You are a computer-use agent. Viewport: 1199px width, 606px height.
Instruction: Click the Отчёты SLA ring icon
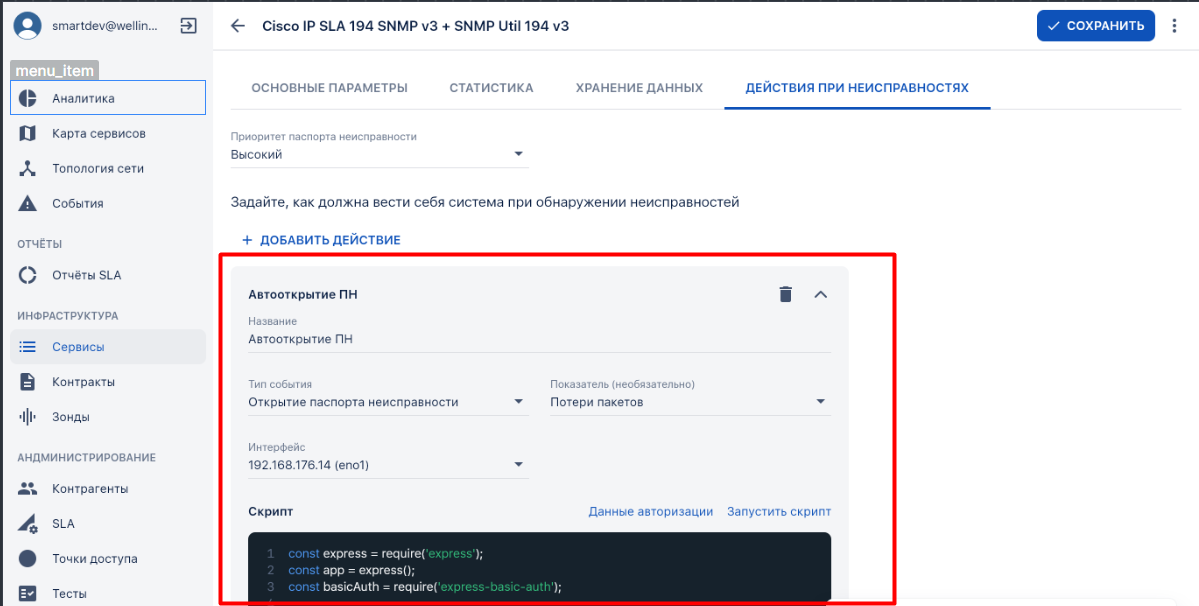click(28, 275)
